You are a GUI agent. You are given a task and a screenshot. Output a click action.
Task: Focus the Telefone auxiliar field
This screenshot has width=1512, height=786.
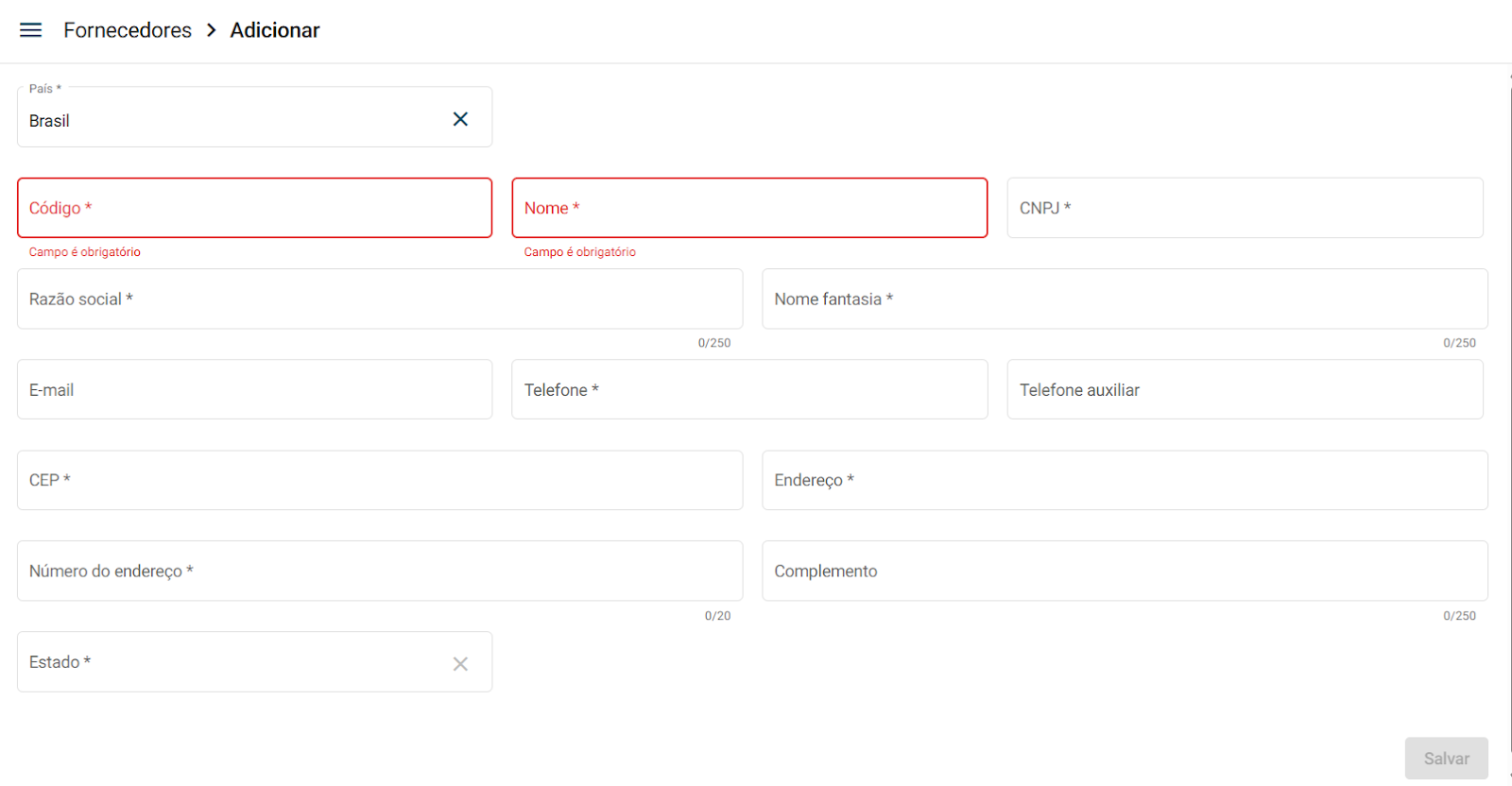[x=1245, y=390]
